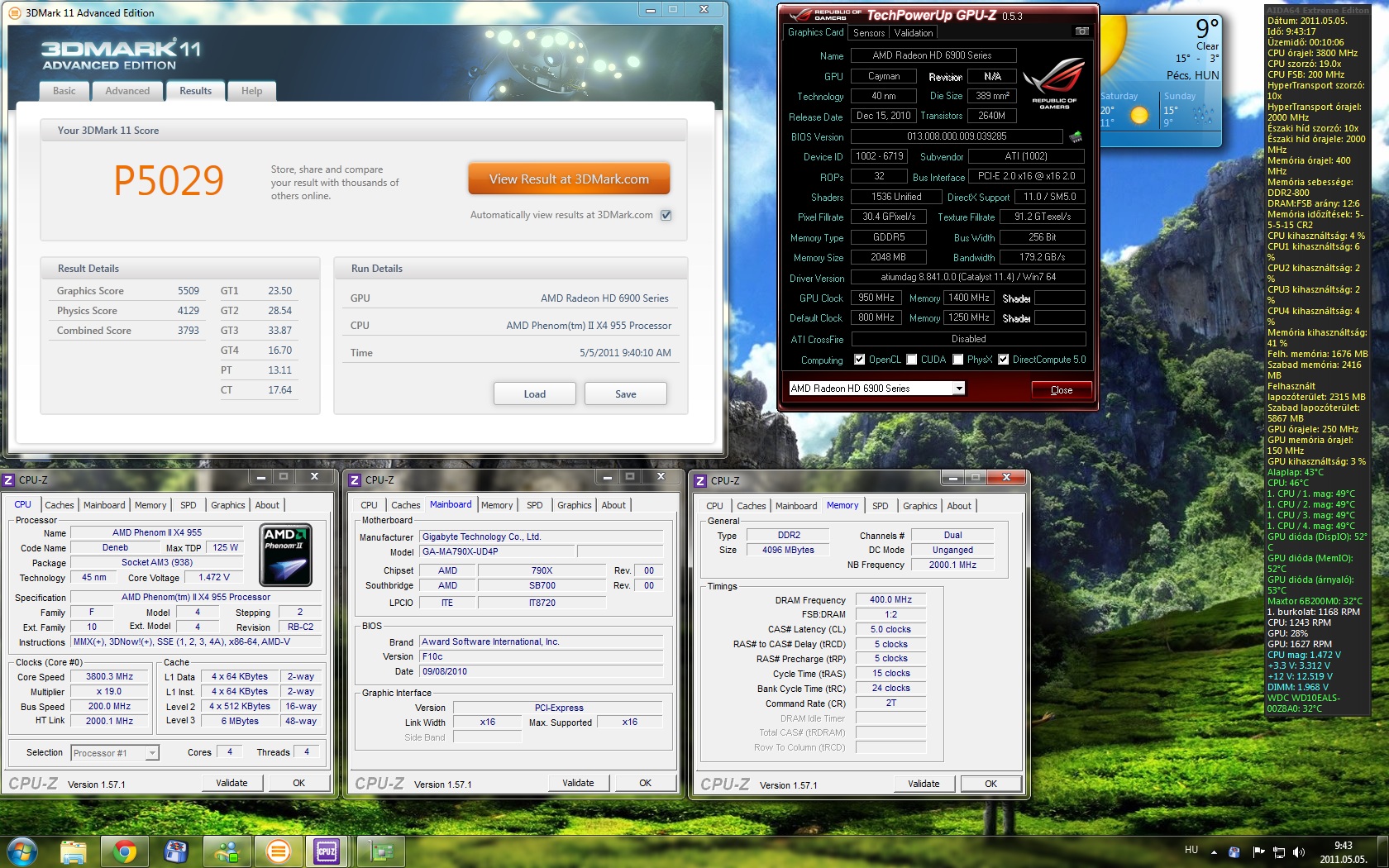This screenshot has width=1389, height=868.
Task: Take a GPU-Z screenshot with camera icon
Action: pos(1081,31)
